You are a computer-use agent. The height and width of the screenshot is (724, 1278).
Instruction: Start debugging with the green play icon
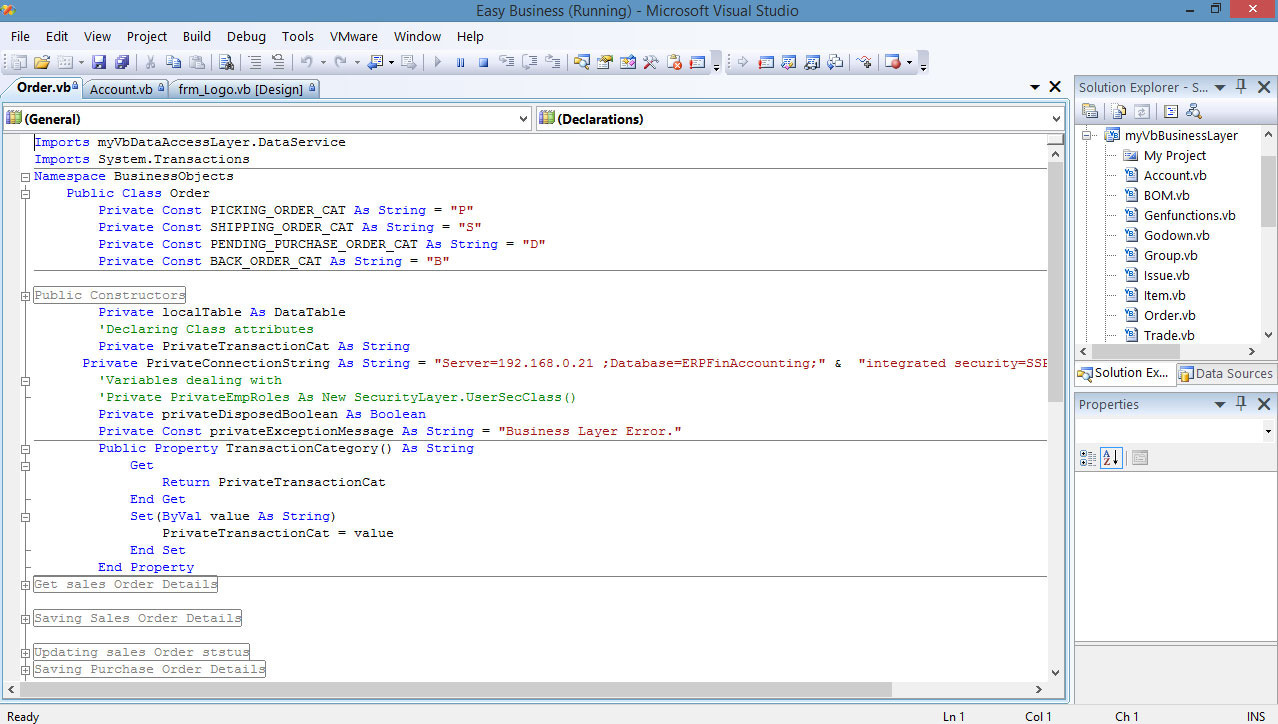[437, 62]
